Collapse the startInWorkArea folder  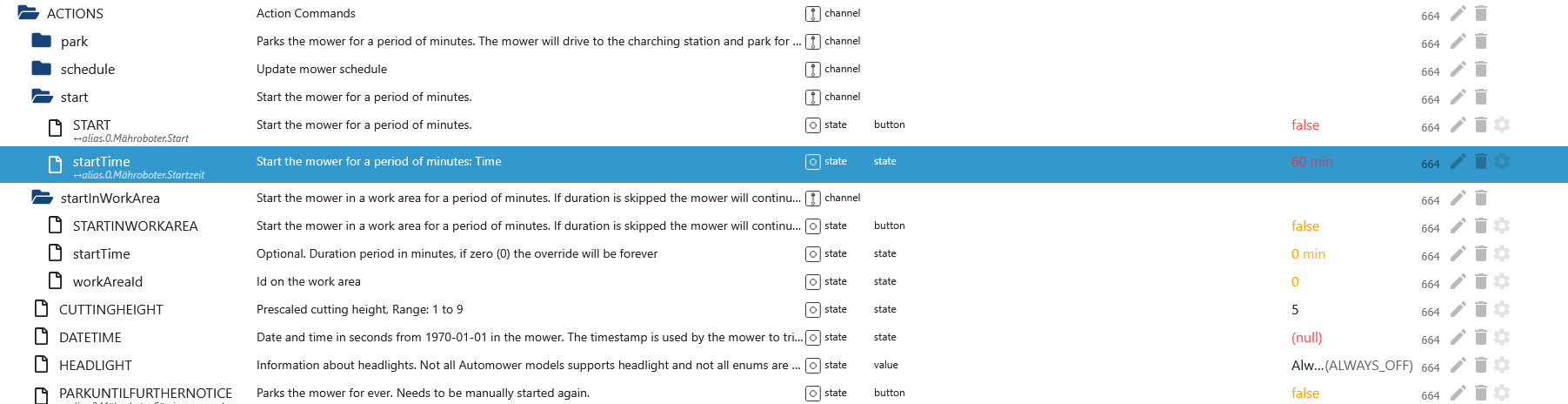coord(41,198)
